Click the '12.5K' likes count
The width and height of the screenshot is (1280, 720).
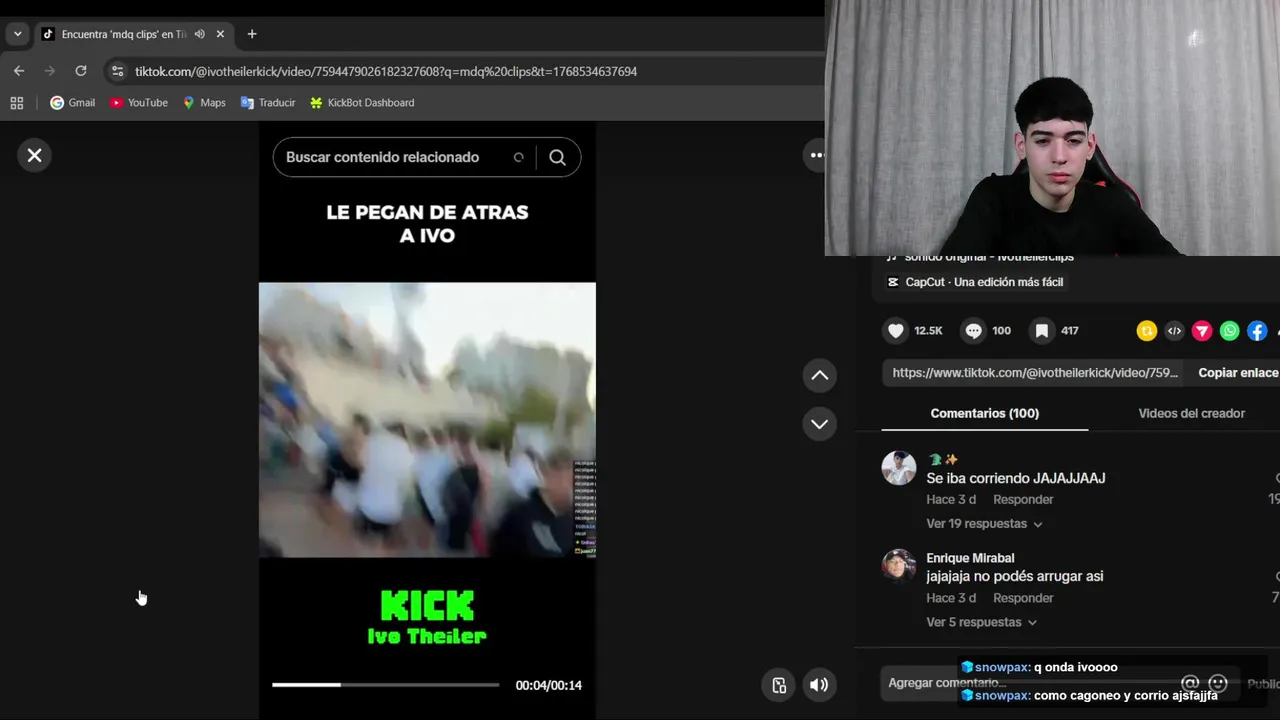(928, 331)
